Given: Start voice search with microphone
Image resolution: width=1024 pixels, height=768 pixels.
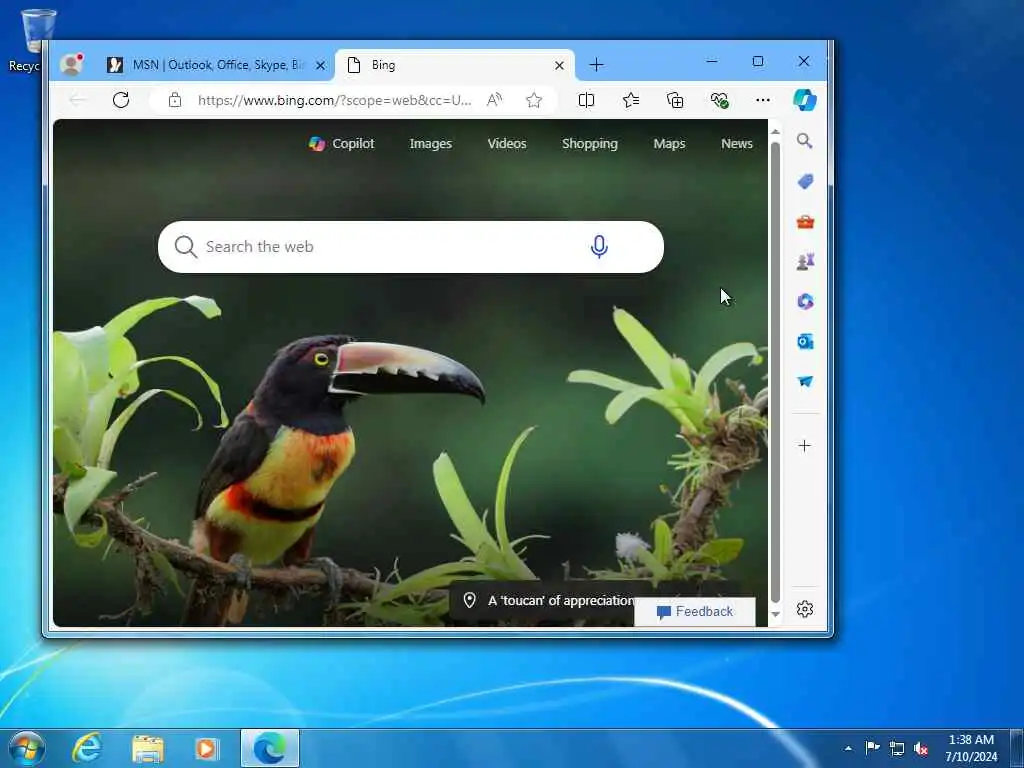Looking at the screenshot, I should [599, 247].
